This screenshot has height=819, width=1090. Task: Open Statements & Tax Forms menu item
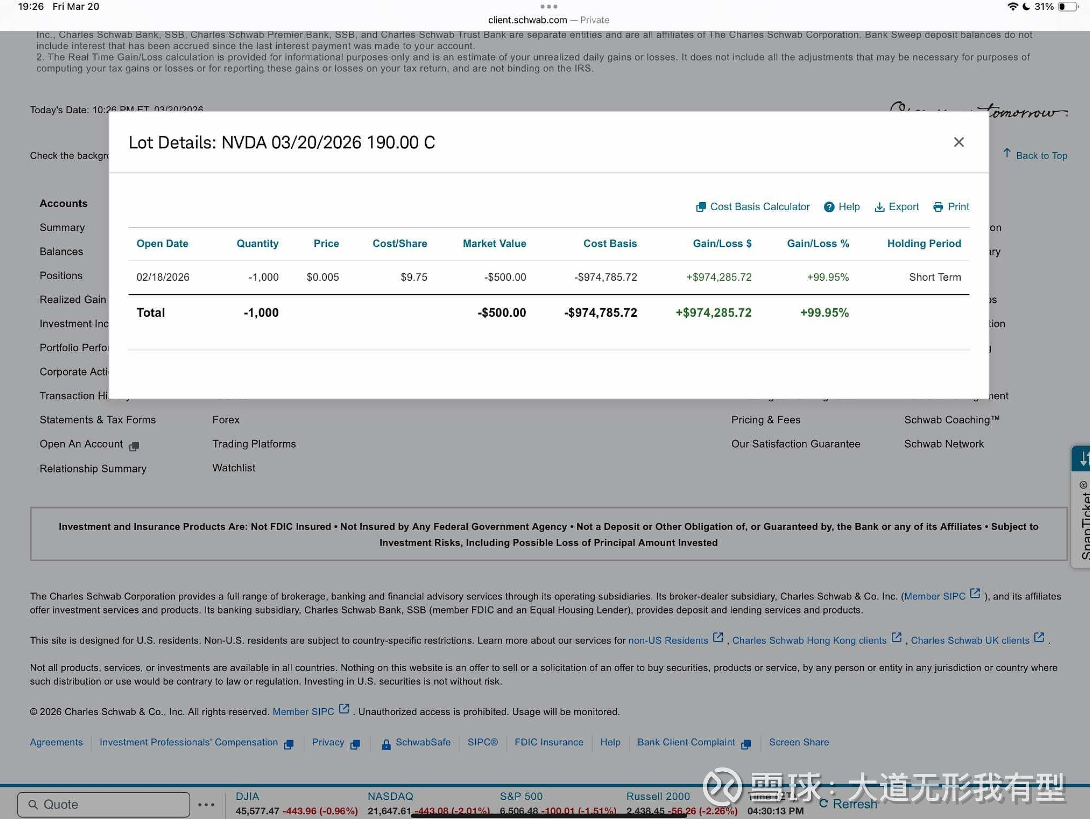coord(98,420)
